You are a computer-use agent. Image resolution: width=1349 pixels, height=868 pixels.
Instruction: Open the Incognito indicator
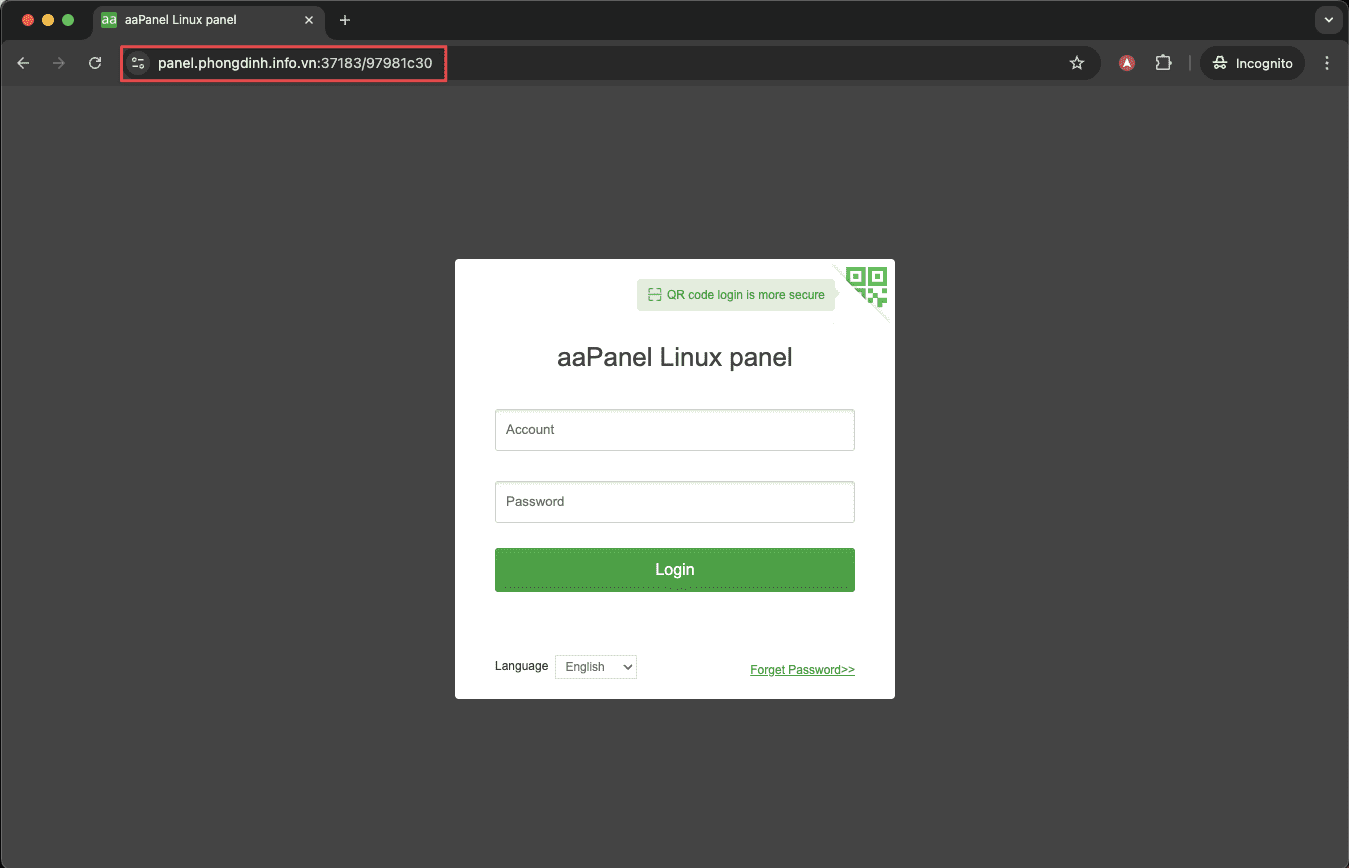(x=1252, y=63)
